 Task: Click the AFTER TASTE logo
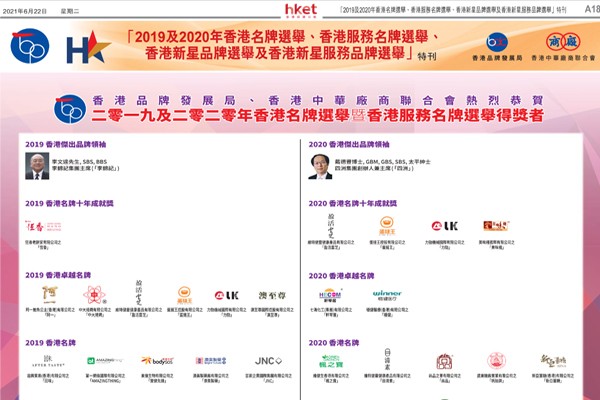(48, 361)
